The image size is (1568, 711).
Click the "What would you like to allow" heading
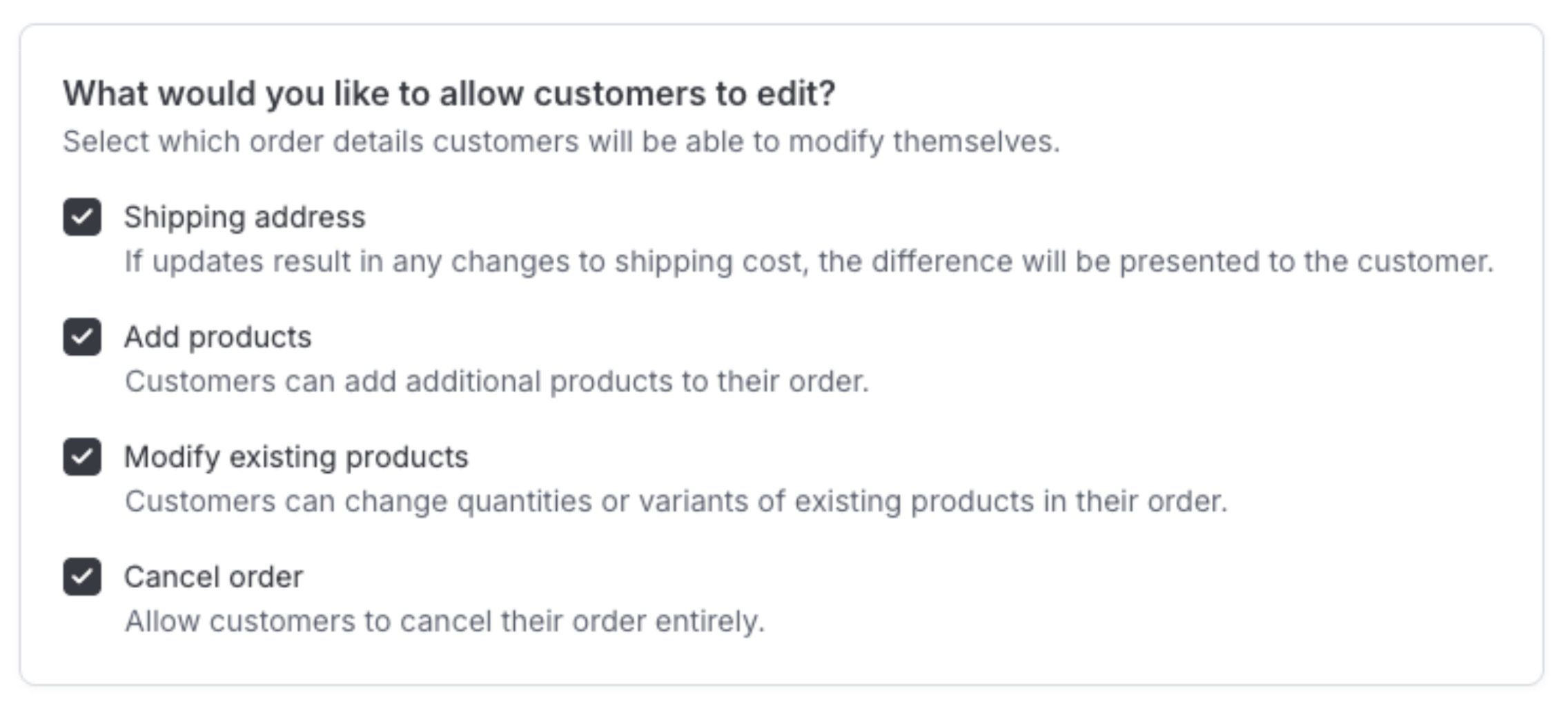click(x=449, y=93)
